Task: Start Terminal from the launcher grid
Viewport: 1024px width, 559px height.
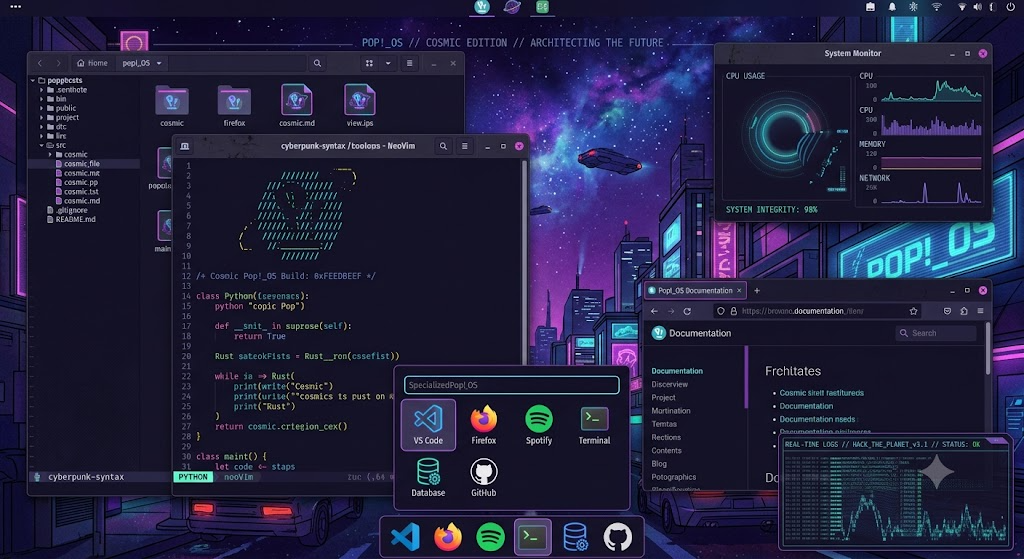Action: click(x=594, y=425)
